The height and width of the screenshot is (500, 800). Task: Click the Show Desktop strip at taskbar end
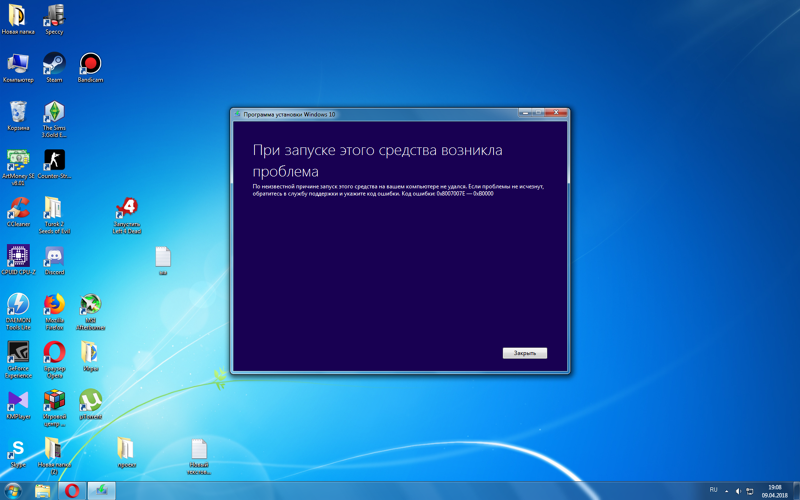pos(796,491)
